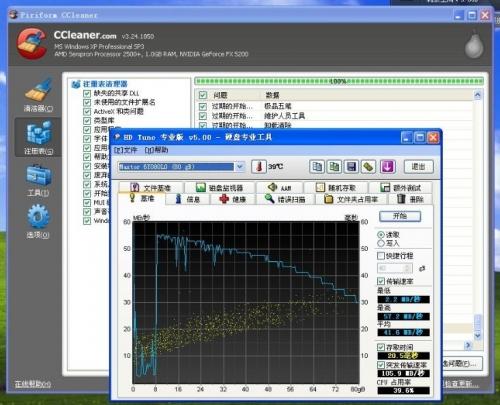Viewport: 500px width, 405px height.
Task: Switch to the 错误扫描 tab
Action: coord(285,199)
